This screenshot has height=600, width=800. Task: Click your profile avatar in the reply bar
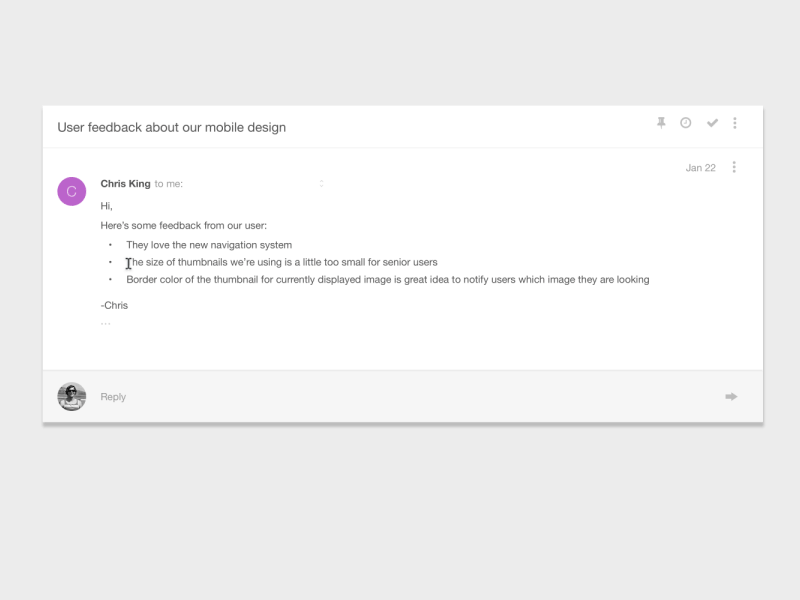point(70,396)
